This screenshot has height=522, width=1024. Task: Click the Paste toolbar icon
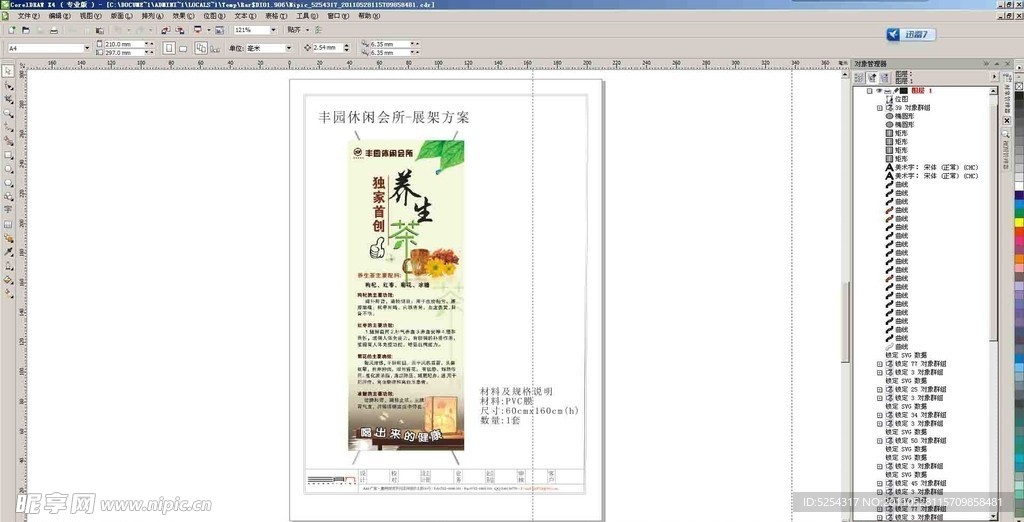pyautogui.click(x=99, y=30)
